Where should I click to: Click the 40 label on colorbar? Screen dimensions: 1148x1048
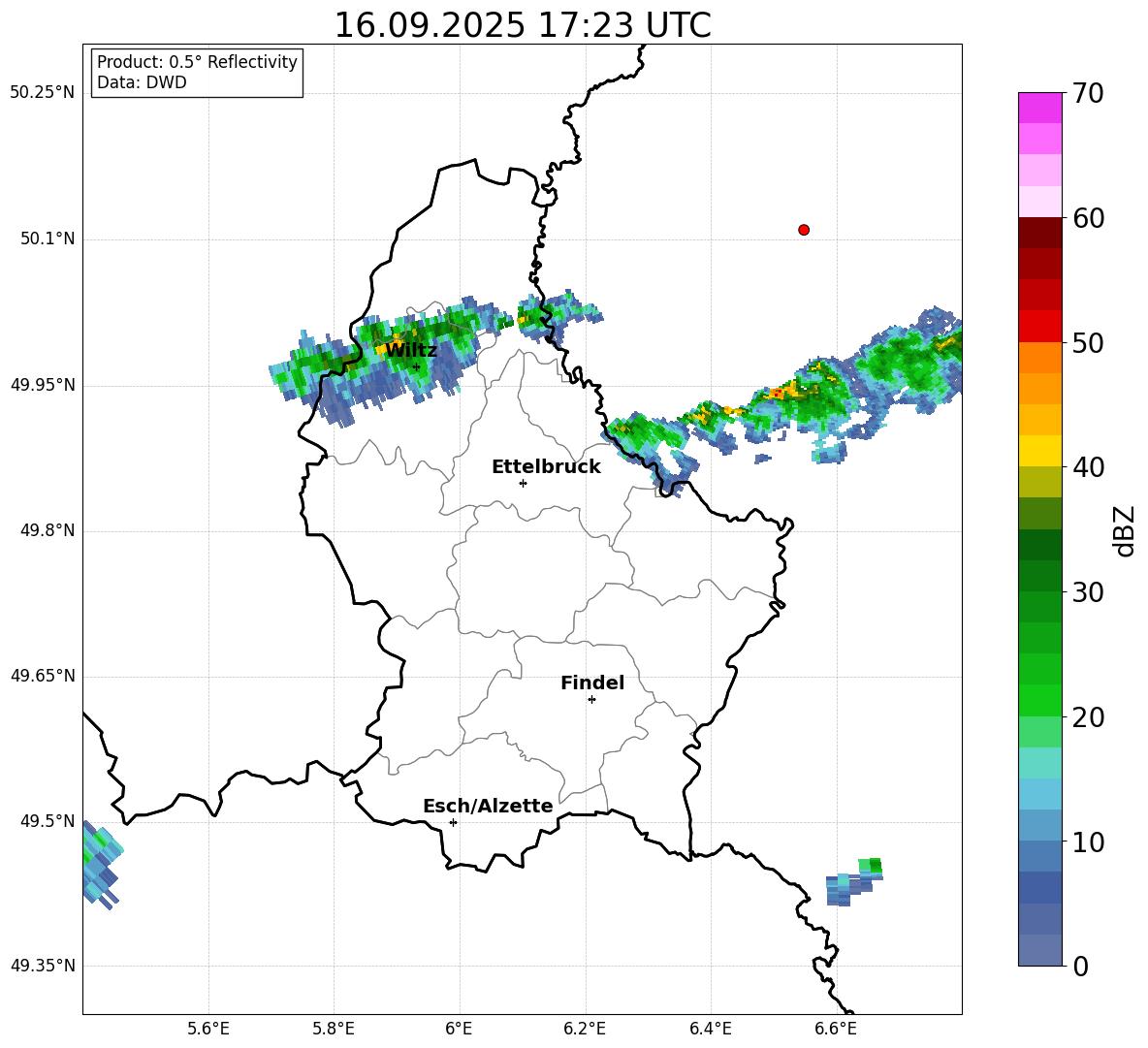point(1087,467)
